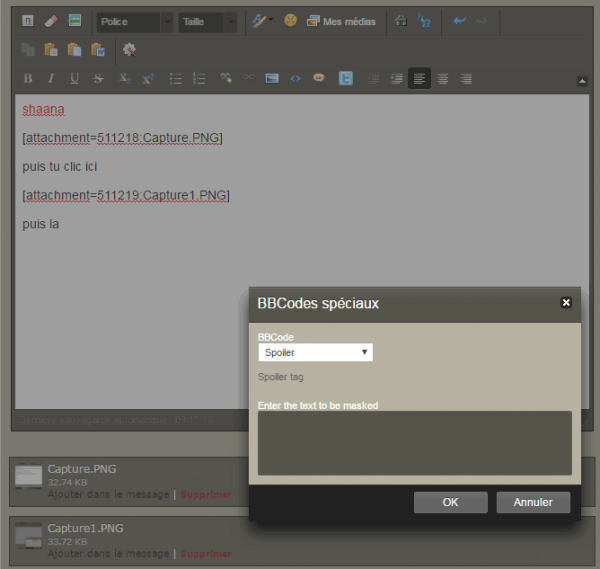Click Ajouter dans le message for Capture.PNG
The height and width of the screenshot is (569, 600).
(108, 495)
